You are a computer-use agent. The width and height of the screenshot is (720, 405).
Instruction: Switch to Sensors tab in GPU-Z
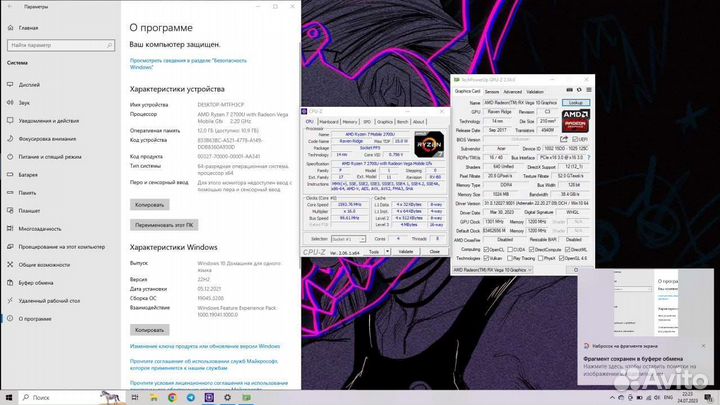492,92
